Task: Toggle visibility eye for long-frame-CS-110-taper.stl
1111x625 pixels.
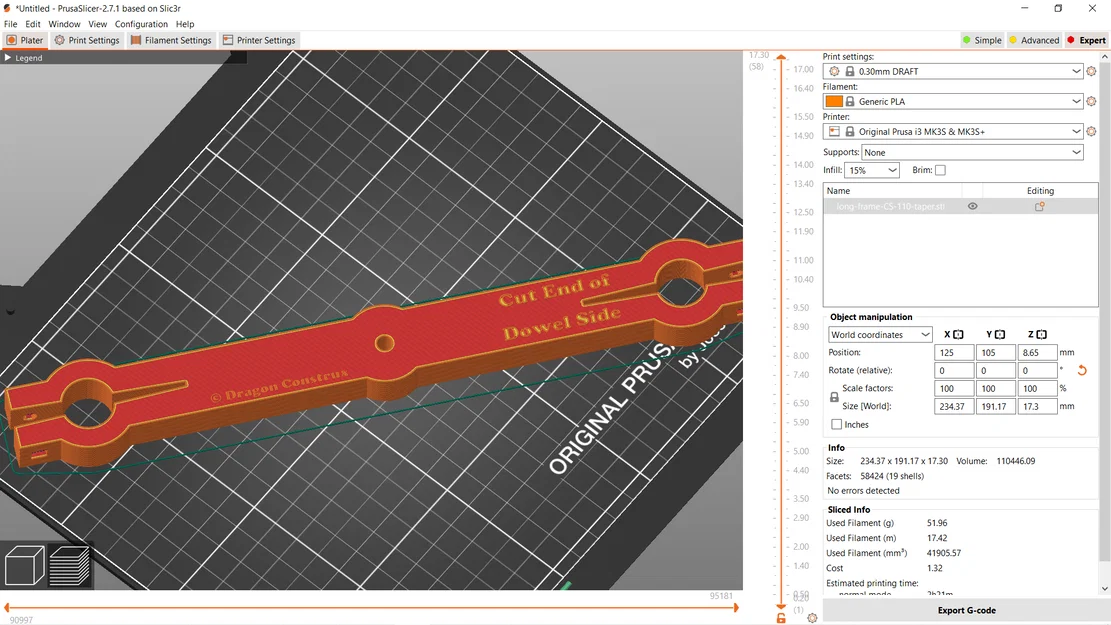Action: pyautogui.click(x=972, y=206)
